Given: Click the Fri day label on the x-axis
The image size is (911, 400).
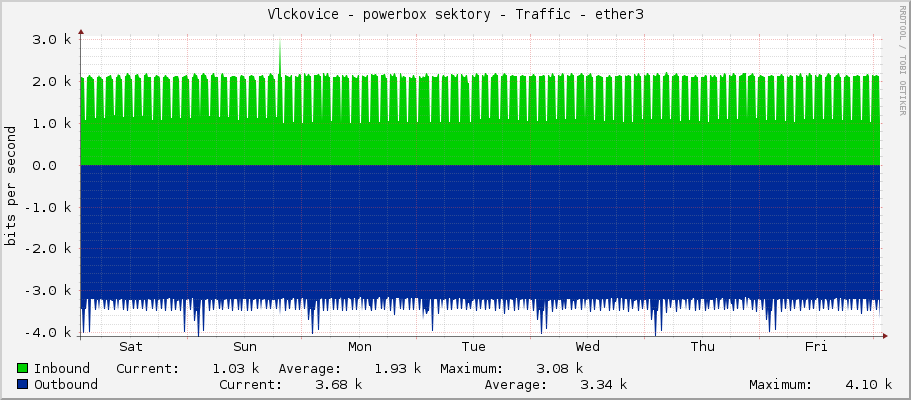Looking at the screenshot, I should tap(816, 347).
